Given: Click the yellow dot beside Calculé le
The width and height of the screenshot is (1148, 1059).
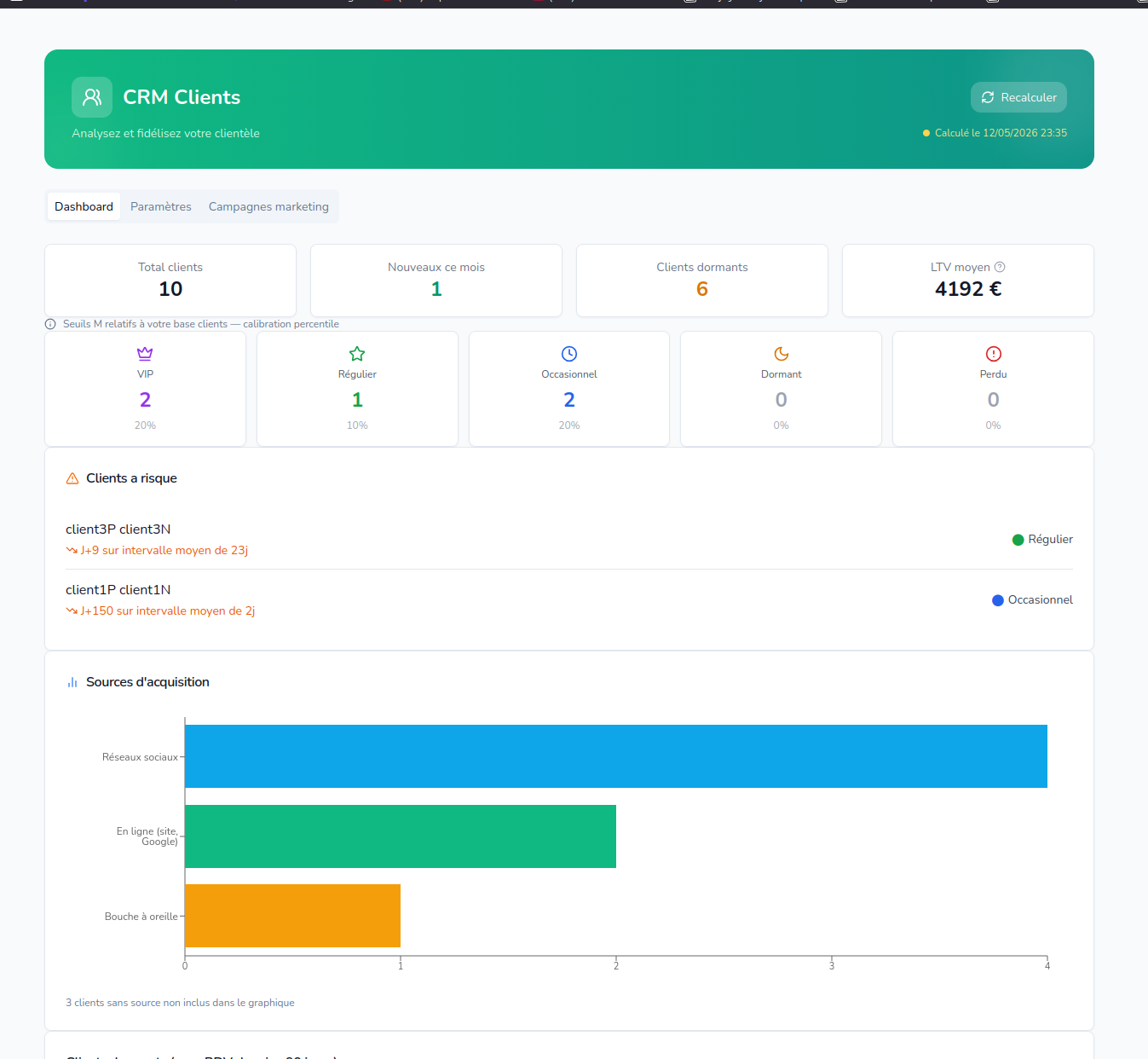Looking at the screenshot, I should pos(926,133).
